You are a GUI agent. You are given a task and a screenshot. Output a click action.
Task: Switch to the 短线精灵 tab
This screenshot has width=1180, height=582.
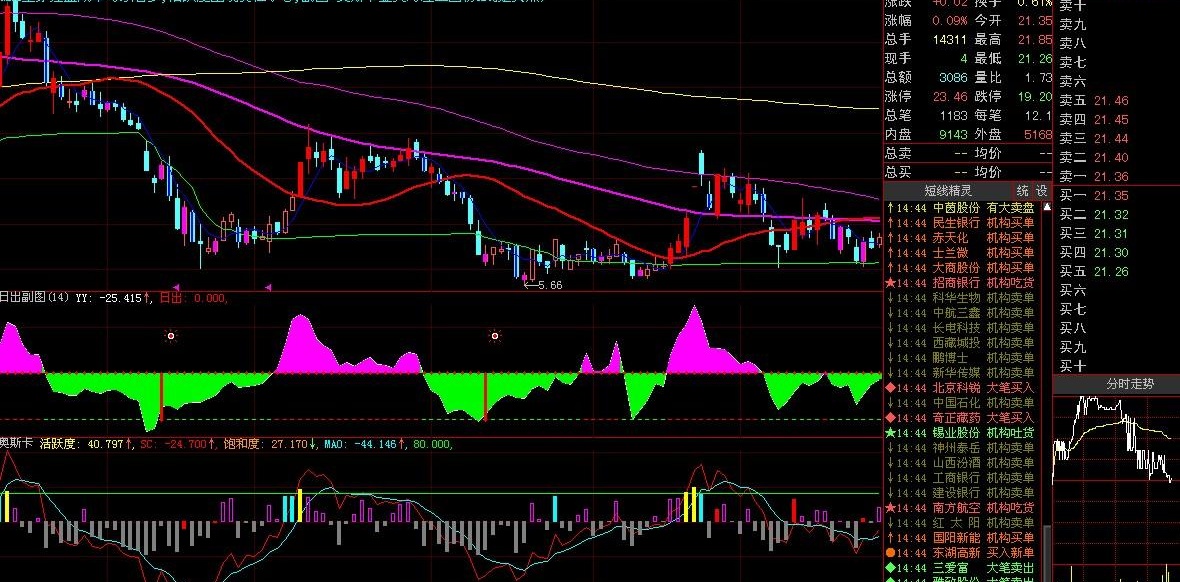point(947,190)
